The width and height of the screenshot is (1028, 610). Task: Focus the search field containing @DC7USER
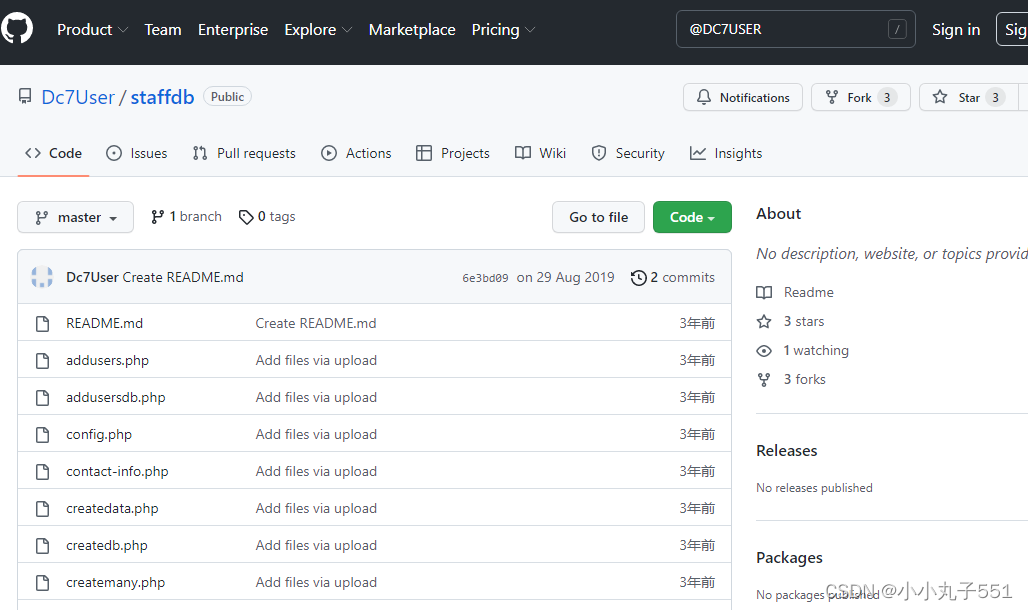coord(795,29)
